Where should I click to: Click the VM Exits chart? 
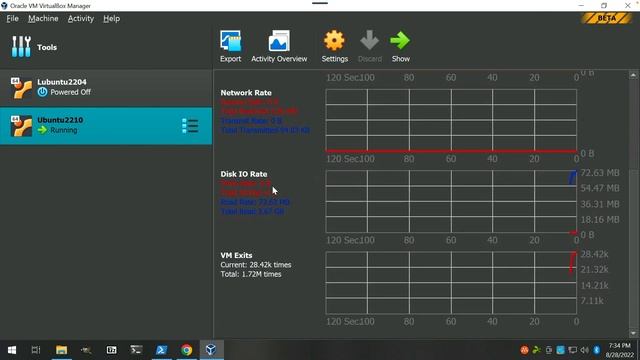click(x=451, y=282)
